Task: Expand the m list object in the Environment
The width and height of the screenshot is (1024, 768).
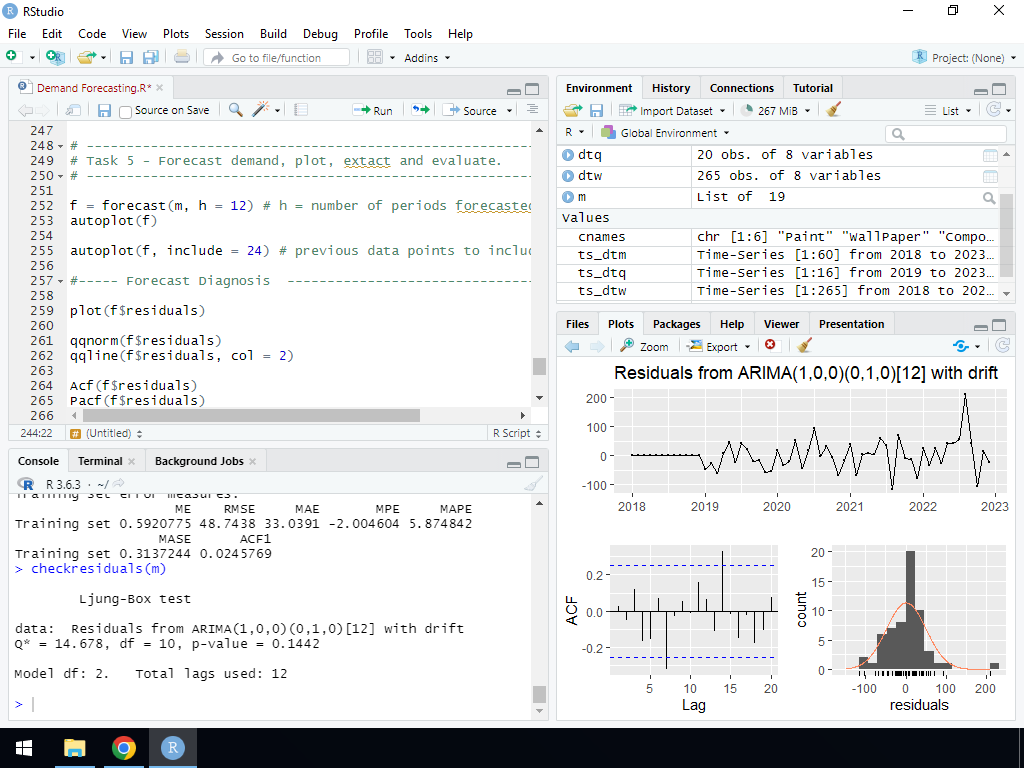Action: coord(568,197)
